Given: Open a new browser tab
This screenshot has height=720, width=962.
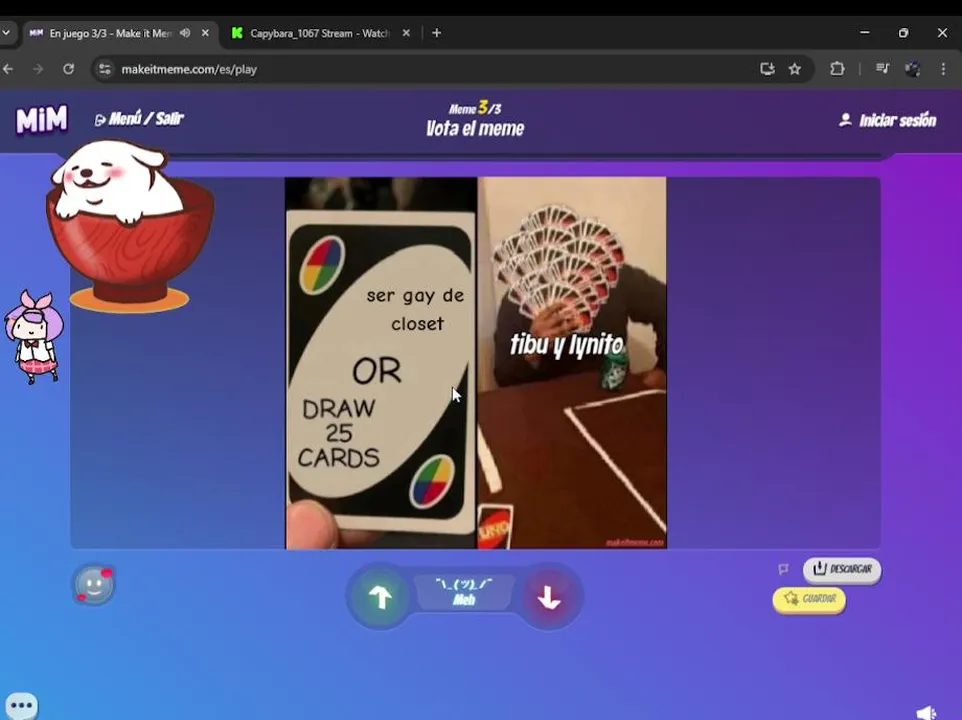Looking at the screenshot, I should 436,33.
